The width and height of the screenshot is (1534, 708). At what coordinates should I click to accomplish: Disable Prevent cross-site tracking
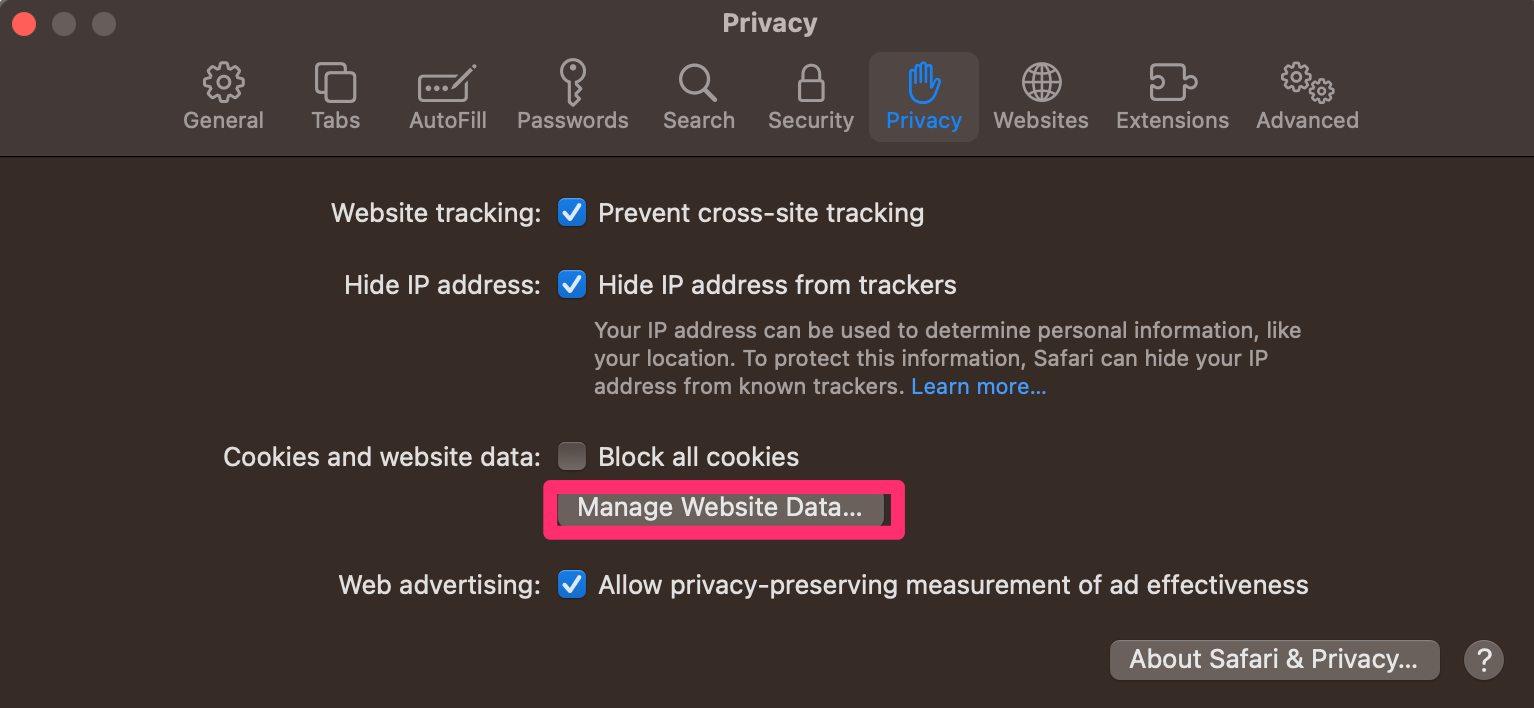tap(571, 212)
